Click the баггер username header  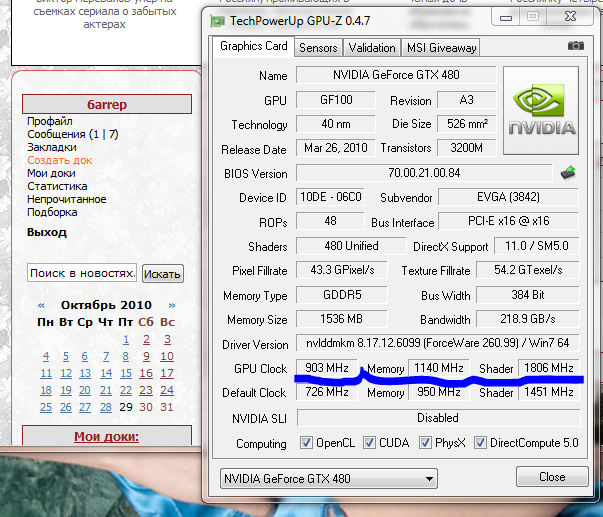[x=107, y=104]
